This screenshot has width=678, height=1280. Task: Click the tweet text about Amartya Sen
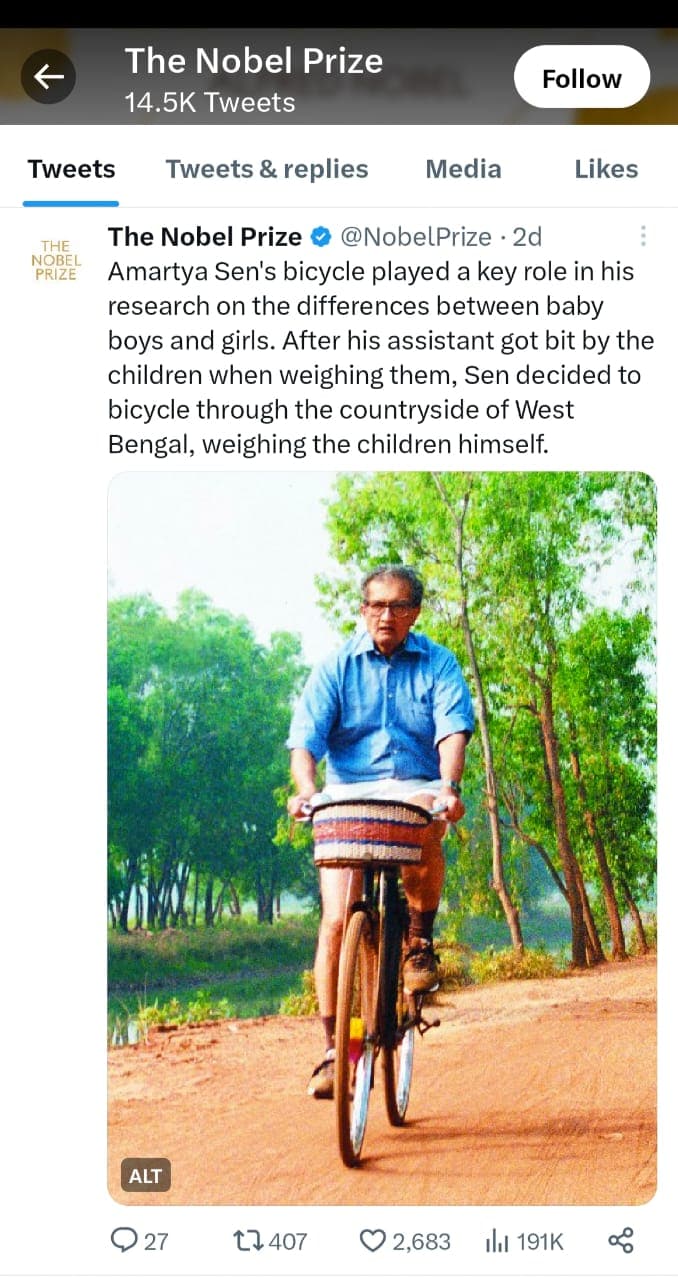click(380, 358)
